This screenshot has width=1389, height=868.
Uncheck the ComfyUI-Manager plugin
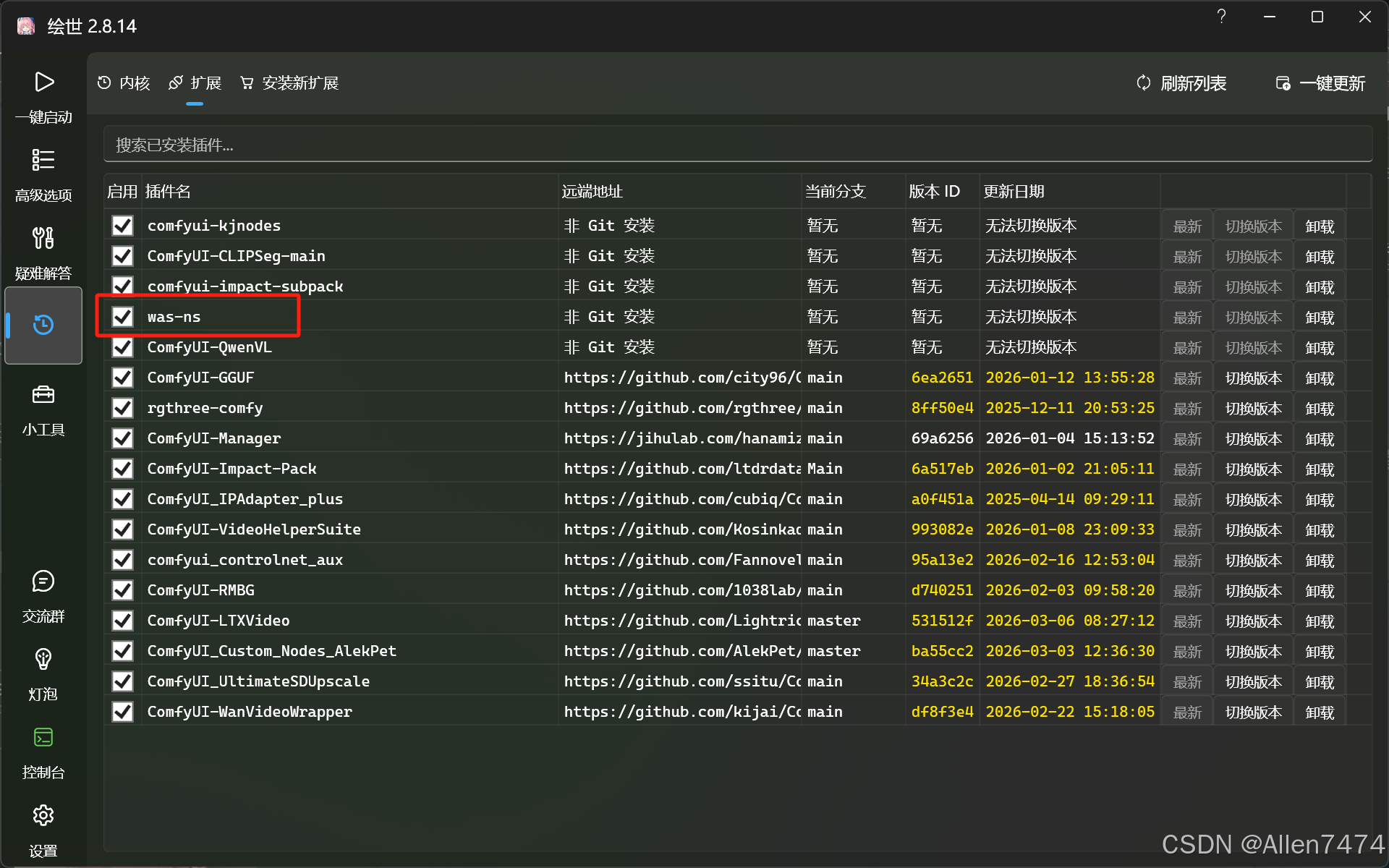point(123,438)
